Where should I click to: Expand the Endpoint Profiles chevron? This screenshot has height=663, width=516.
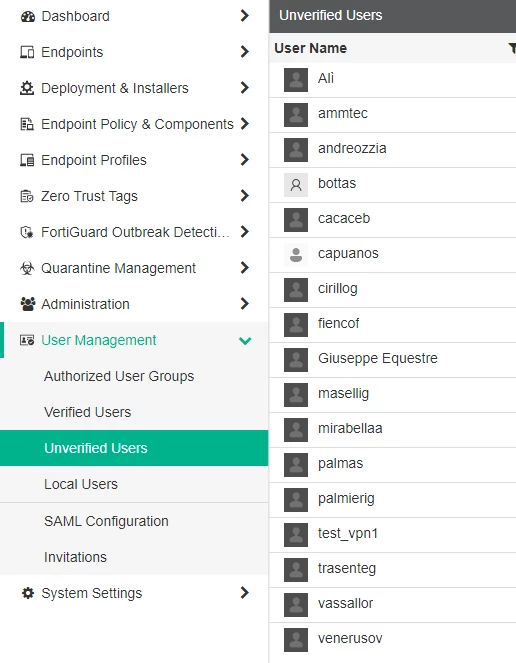244,160
